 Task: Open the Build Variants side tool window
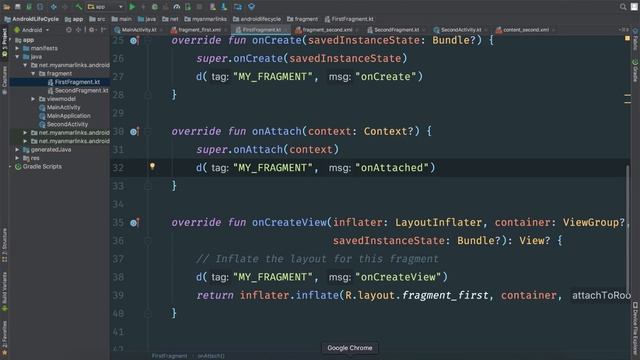4,291
